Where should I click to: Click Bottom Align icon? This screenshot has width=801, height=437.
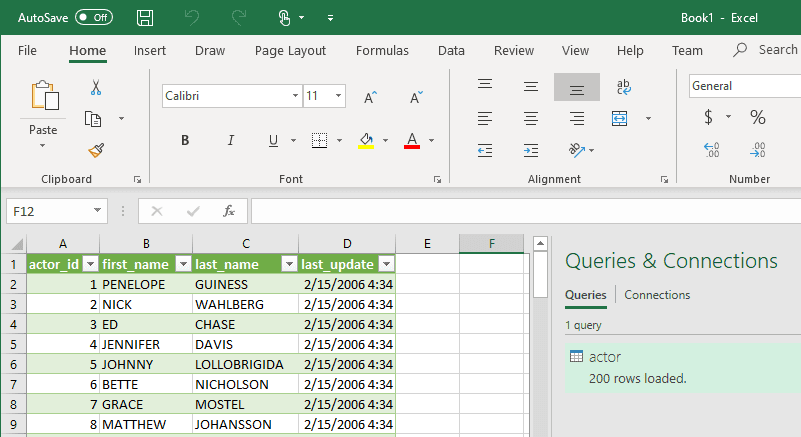click(577, 87)
